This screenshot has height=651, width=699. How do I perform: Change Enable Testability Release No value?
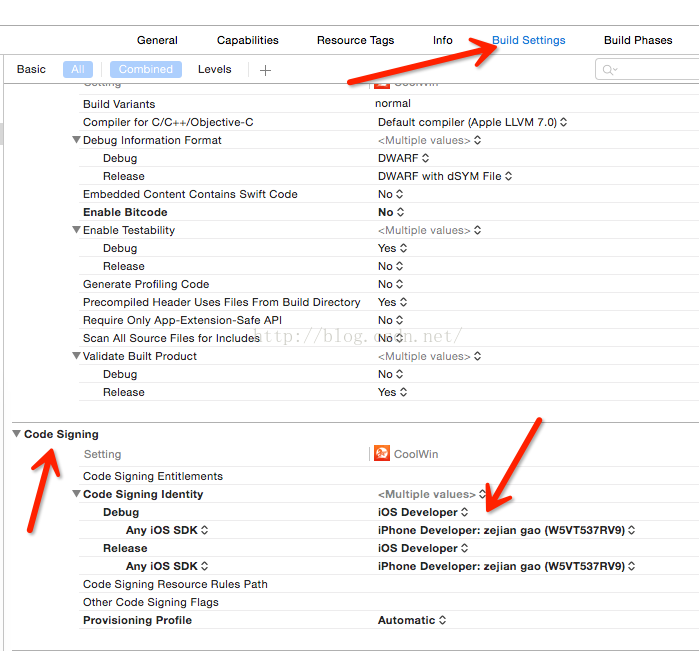pos(390,266)
